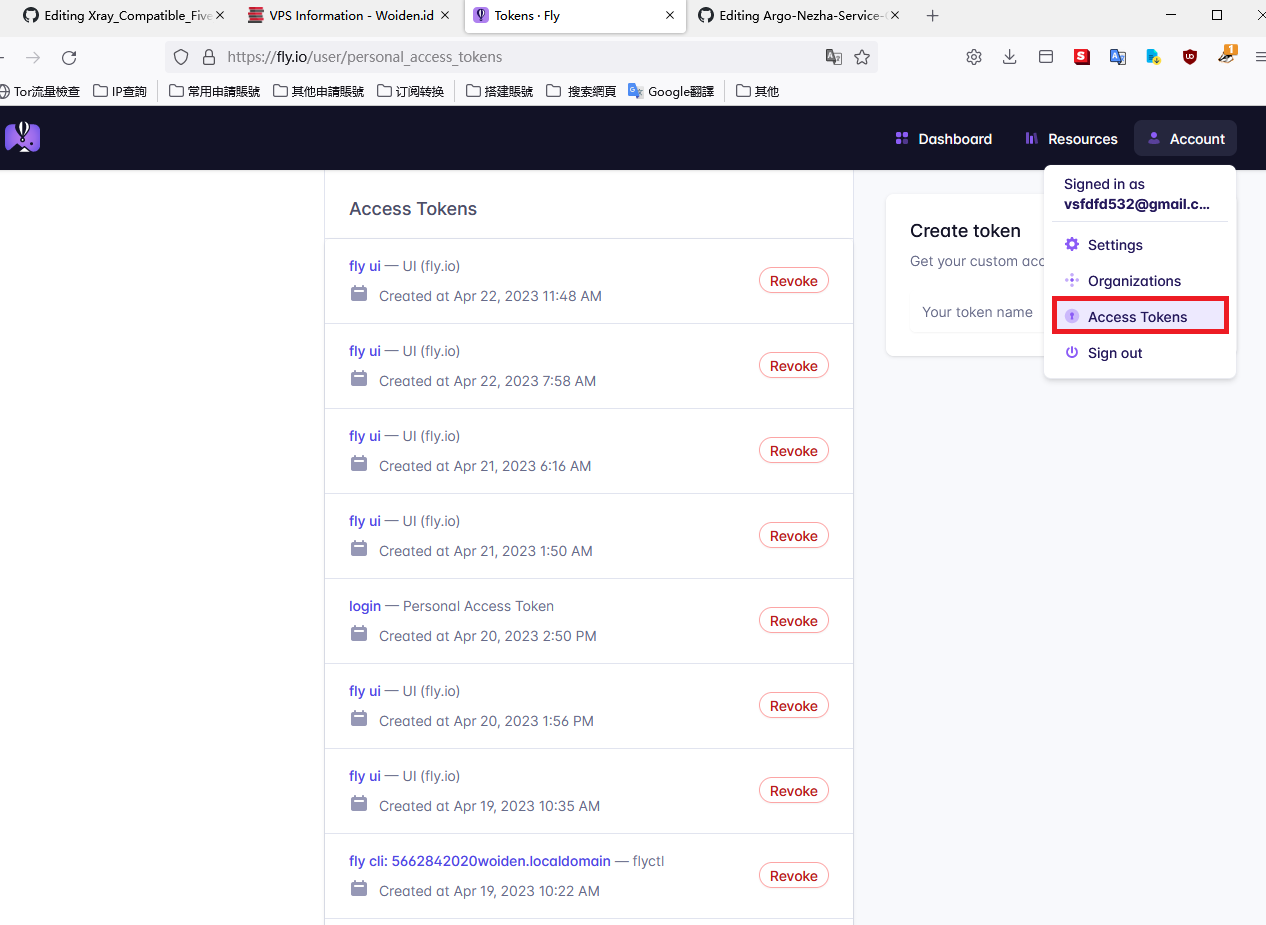1266x925 pixels.
Task: Open the Dashboard nav item
Action: click(944, 139)
